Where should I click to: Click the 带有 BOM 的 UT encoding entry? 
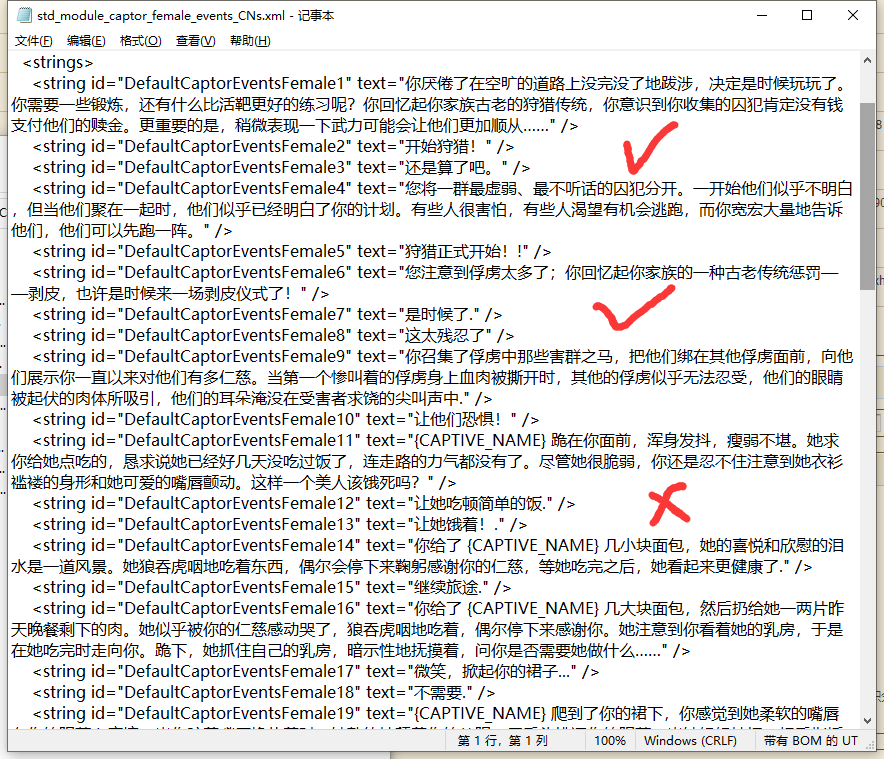click(811, 740)
